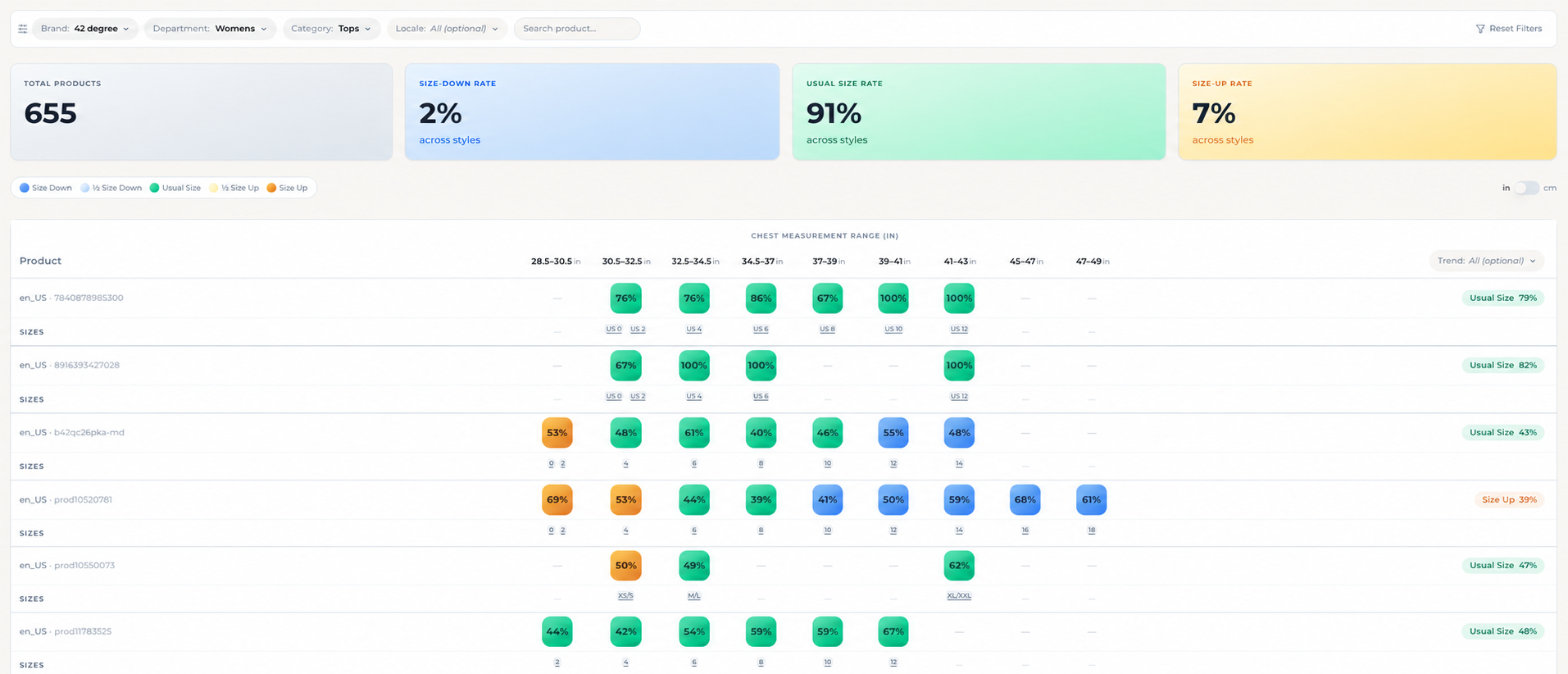Click the Usual Size 48% trend badge
The width and height of the screenshot is (1568, 674).
coord(1503,632)
